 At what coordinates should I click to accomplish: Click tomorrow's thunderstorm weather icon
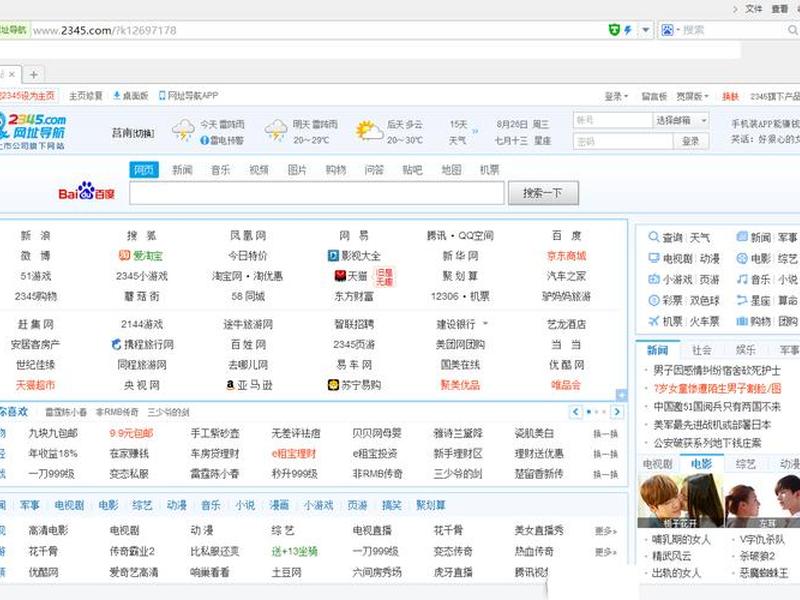(x=276, y=130)
